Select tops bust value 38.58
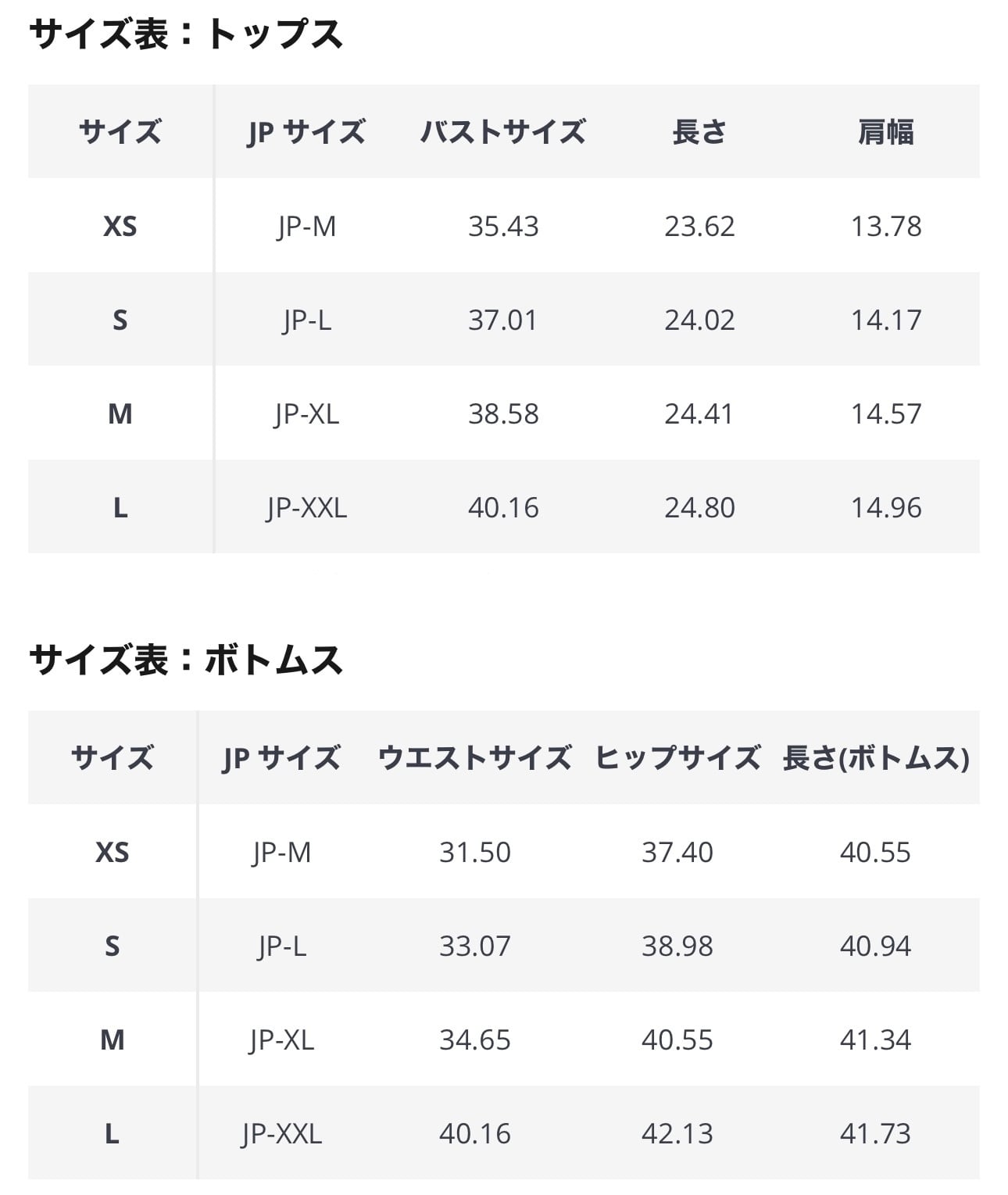The width and height of the screenshot is (1008, 1195). [x=503, y=413]
